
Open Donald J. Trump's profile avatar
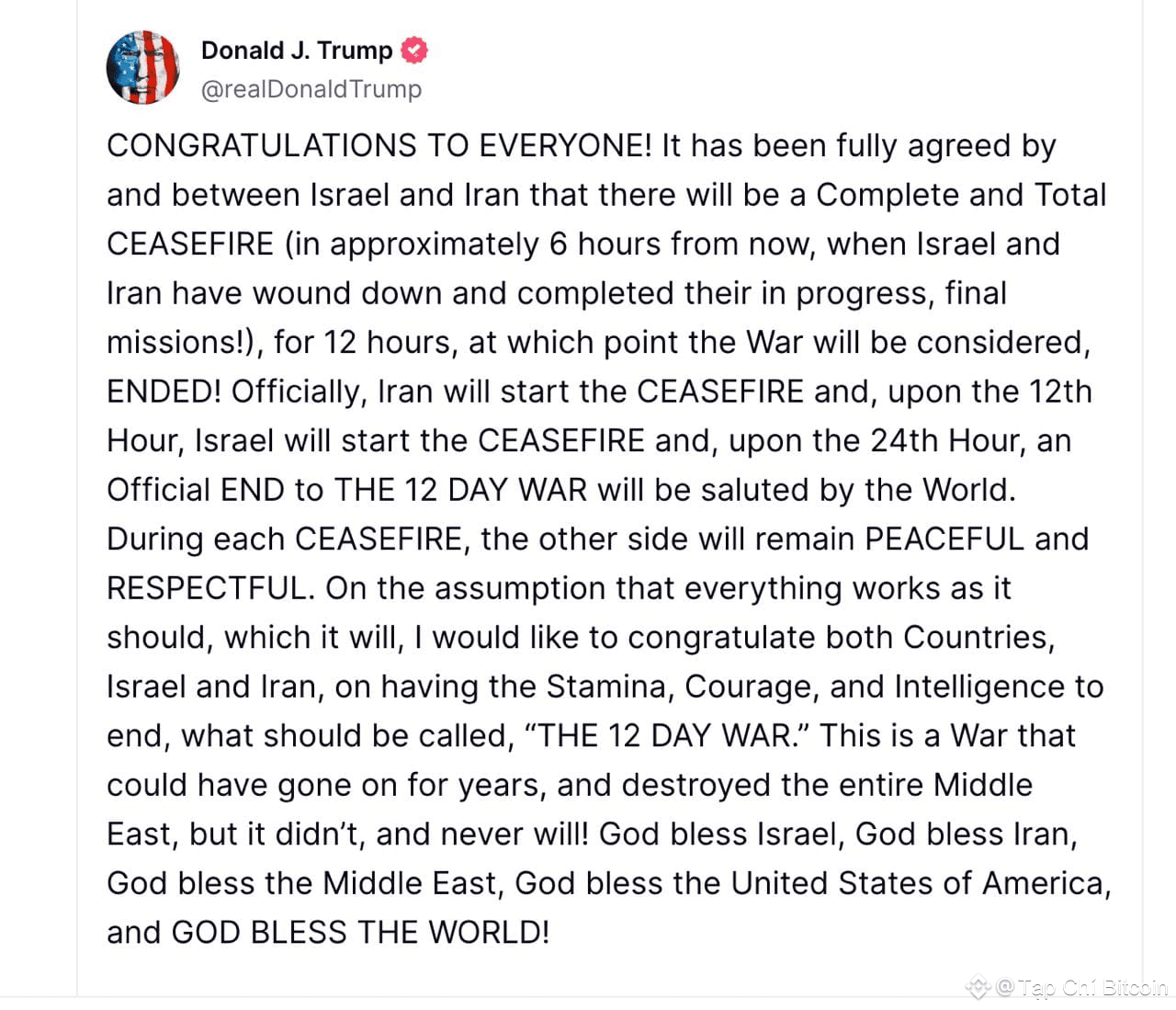(142, 67)
